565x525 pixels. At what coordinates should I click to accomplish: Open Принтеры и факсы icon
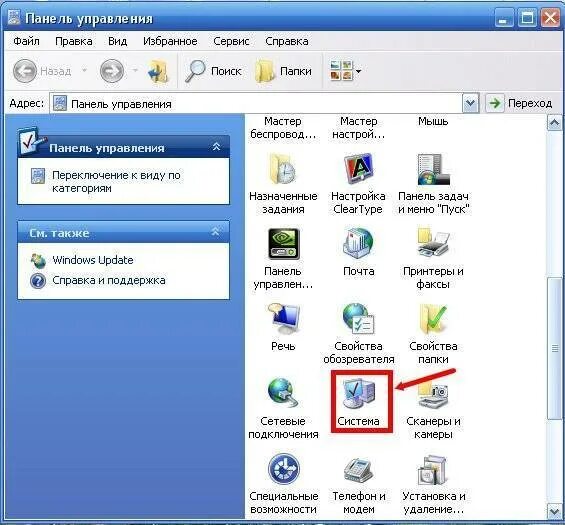[433, 244]
